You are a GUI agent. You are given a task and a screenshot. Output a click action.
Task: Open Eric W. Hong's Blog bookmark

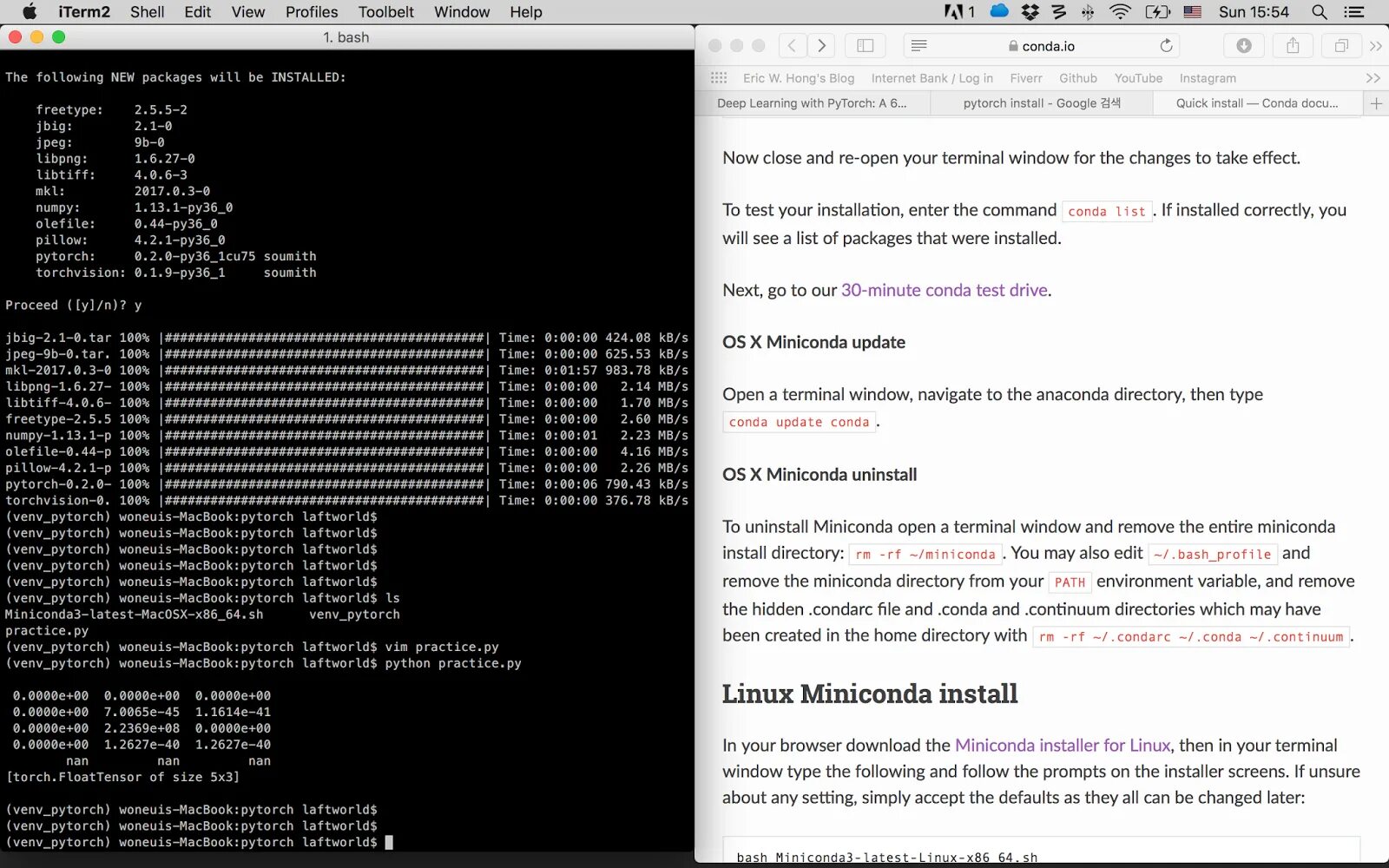pyautogui.click(x=799, y=78)
